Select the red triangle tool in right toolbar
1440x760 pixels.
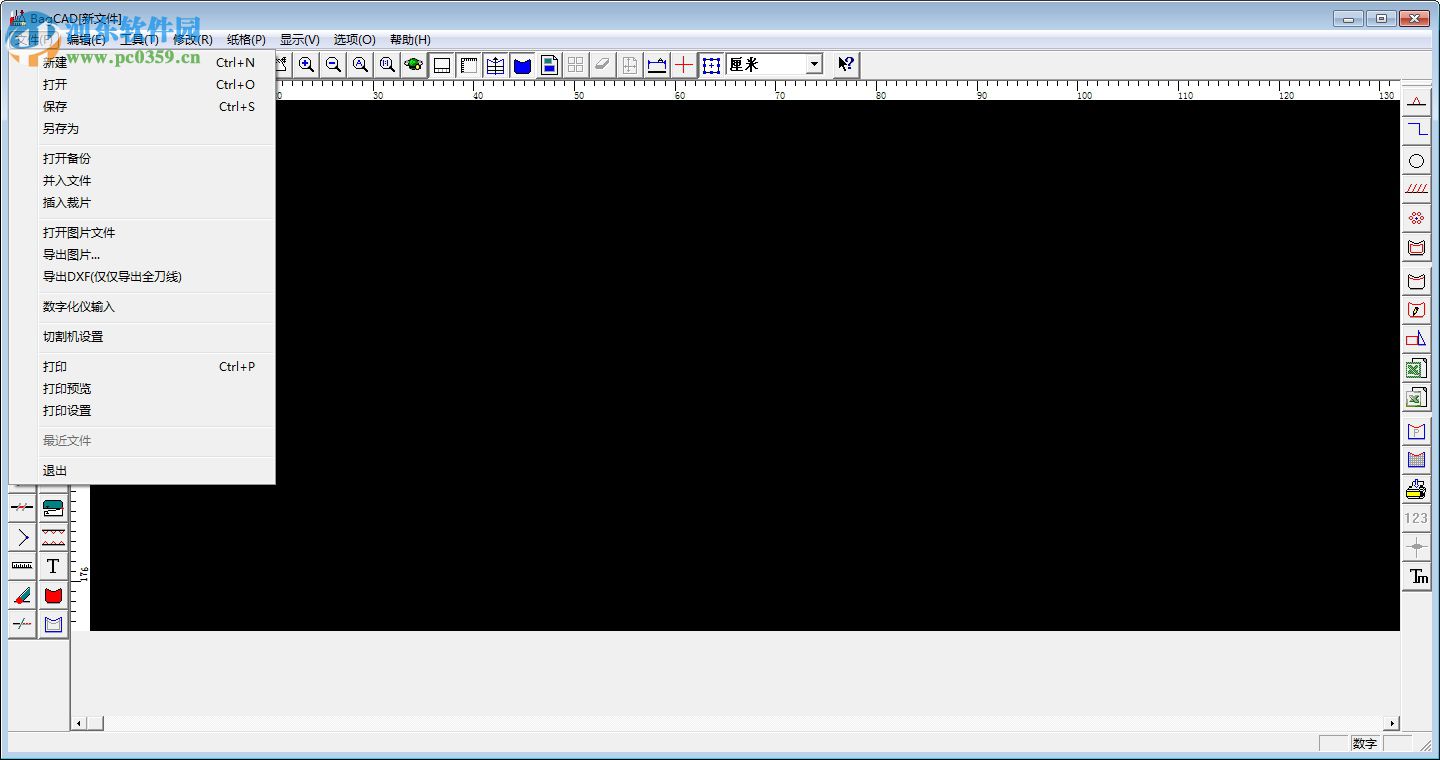(x=1416, y=101)
